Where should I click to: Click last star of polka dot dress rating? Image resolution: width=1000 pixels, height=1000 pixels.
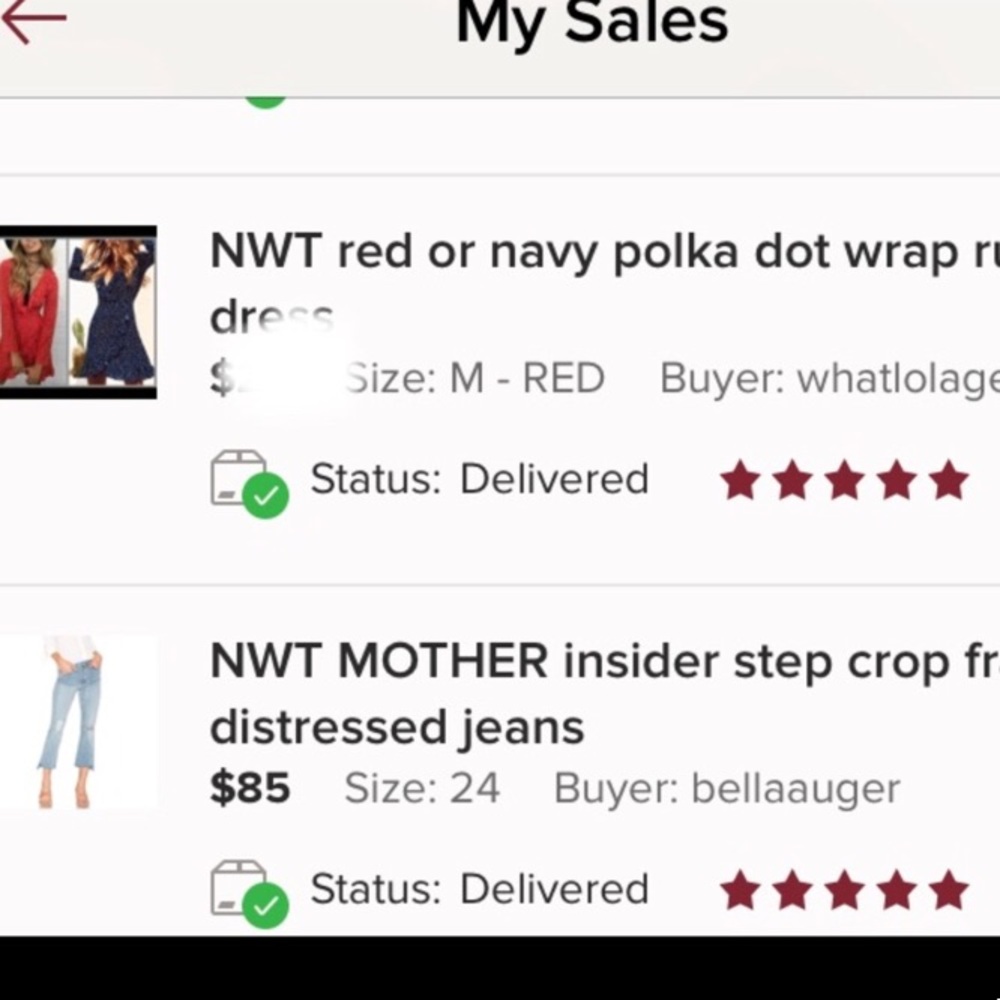pyautogui.click(x=947, y=481)
